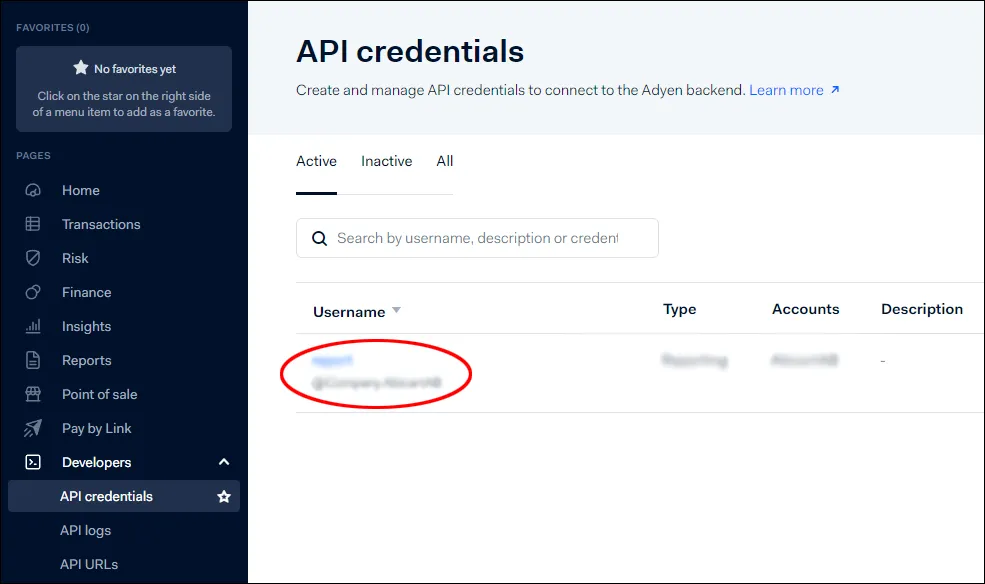This screenshot has height=584, width=985.
Task: Open API logs page
Action: [x=85, y=531]
